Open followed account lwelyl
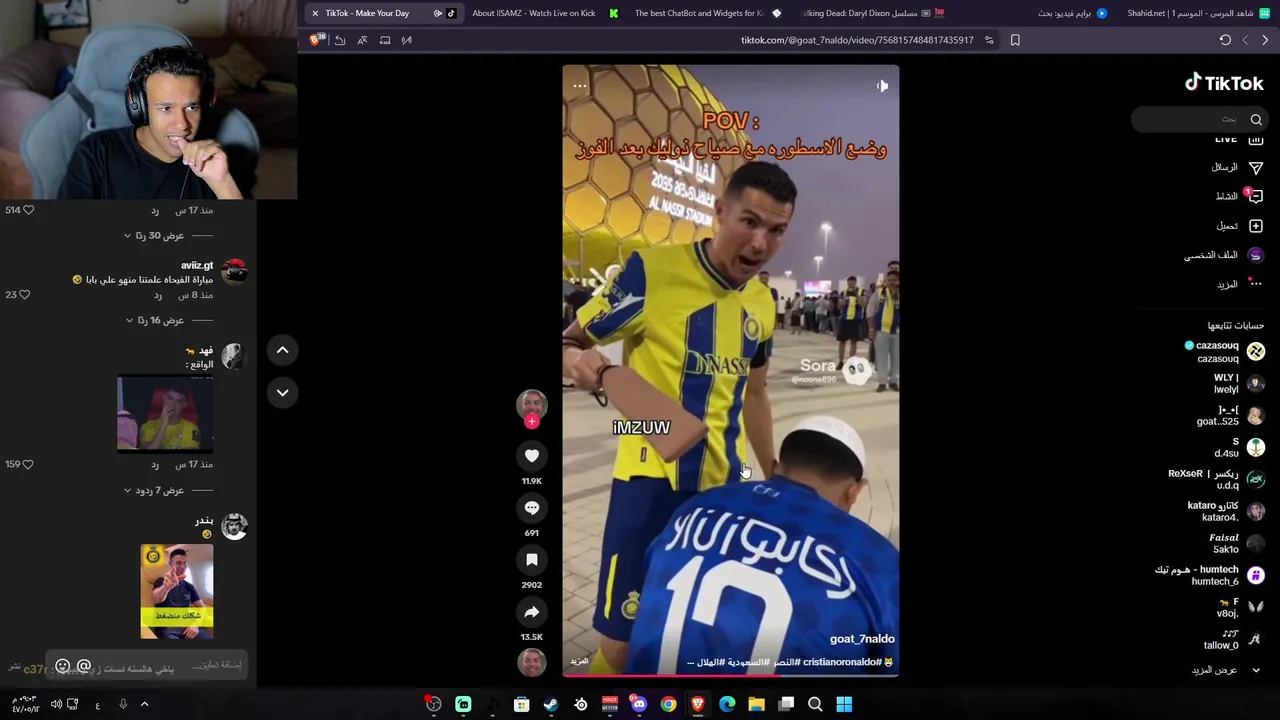The height and width of the screenshot is (720, 1280). (1238, 383)
